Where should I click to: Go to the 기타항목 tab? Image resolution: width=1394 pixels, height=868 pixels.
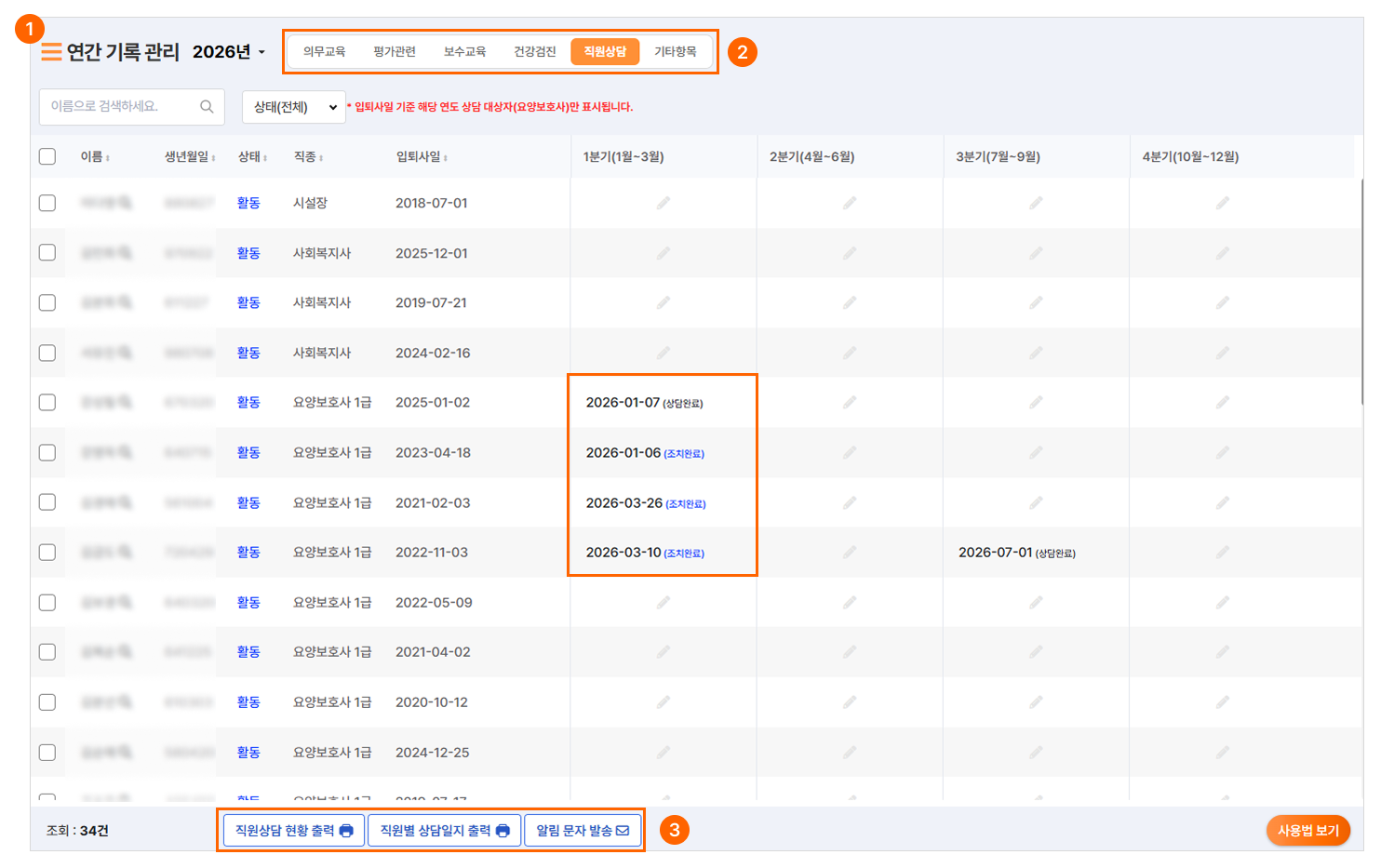(676, 51)
